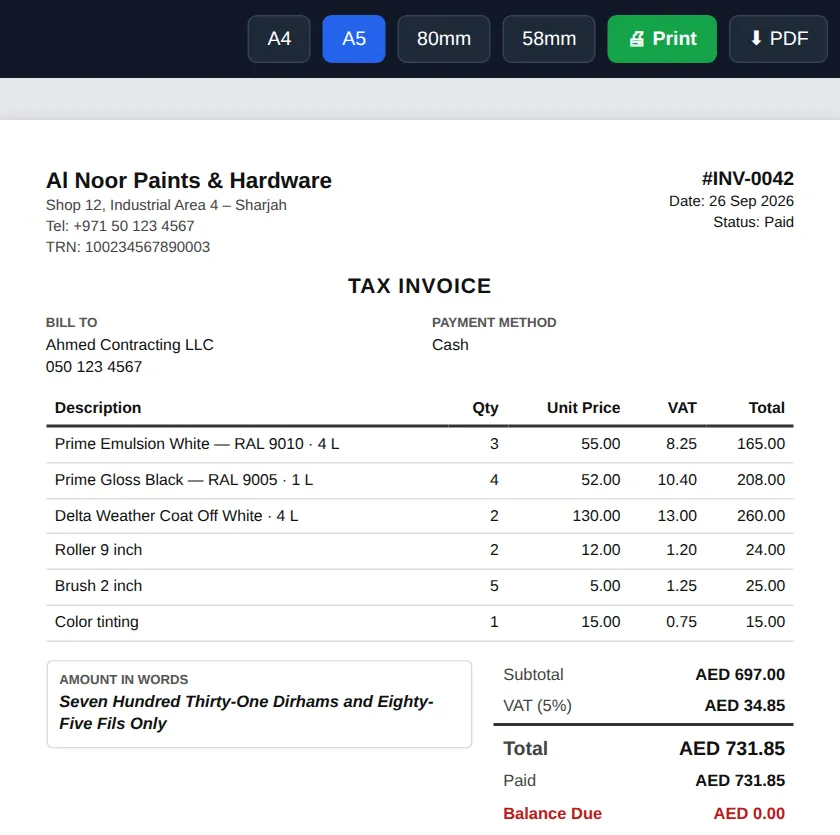Click the Subtotal AED 697.00 value
840x835 pixels.
click(x=740, y=675)
